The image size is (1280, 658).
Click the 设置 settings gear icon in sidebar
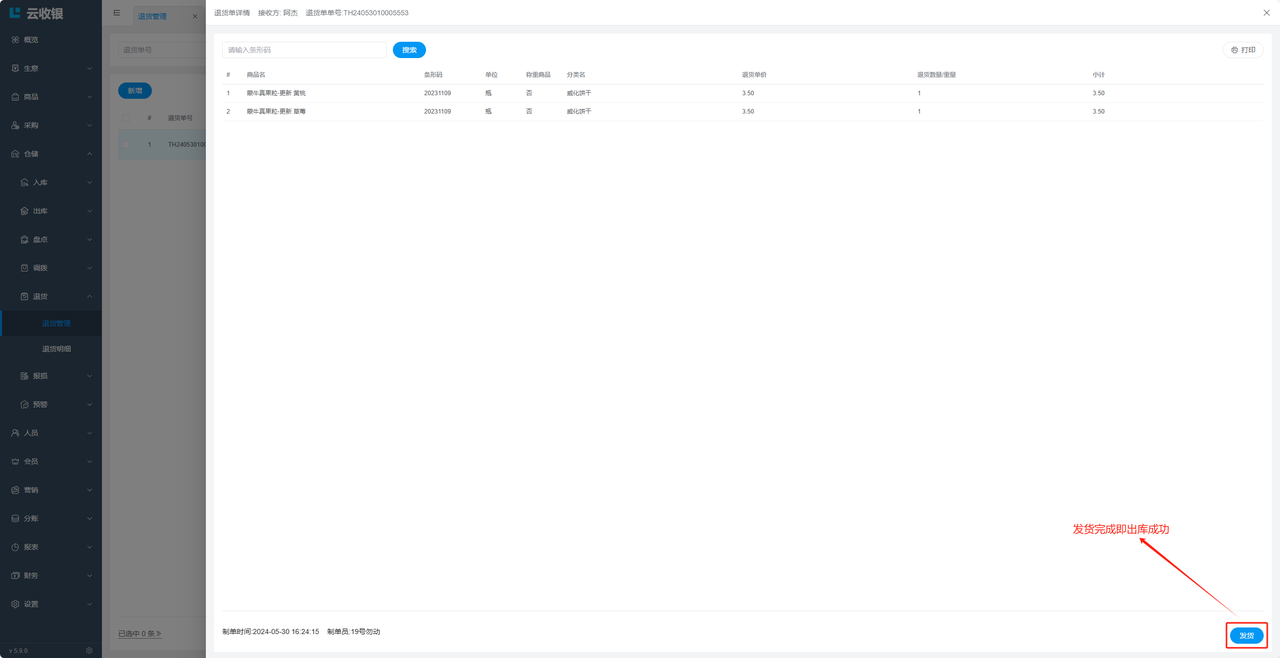15,604
